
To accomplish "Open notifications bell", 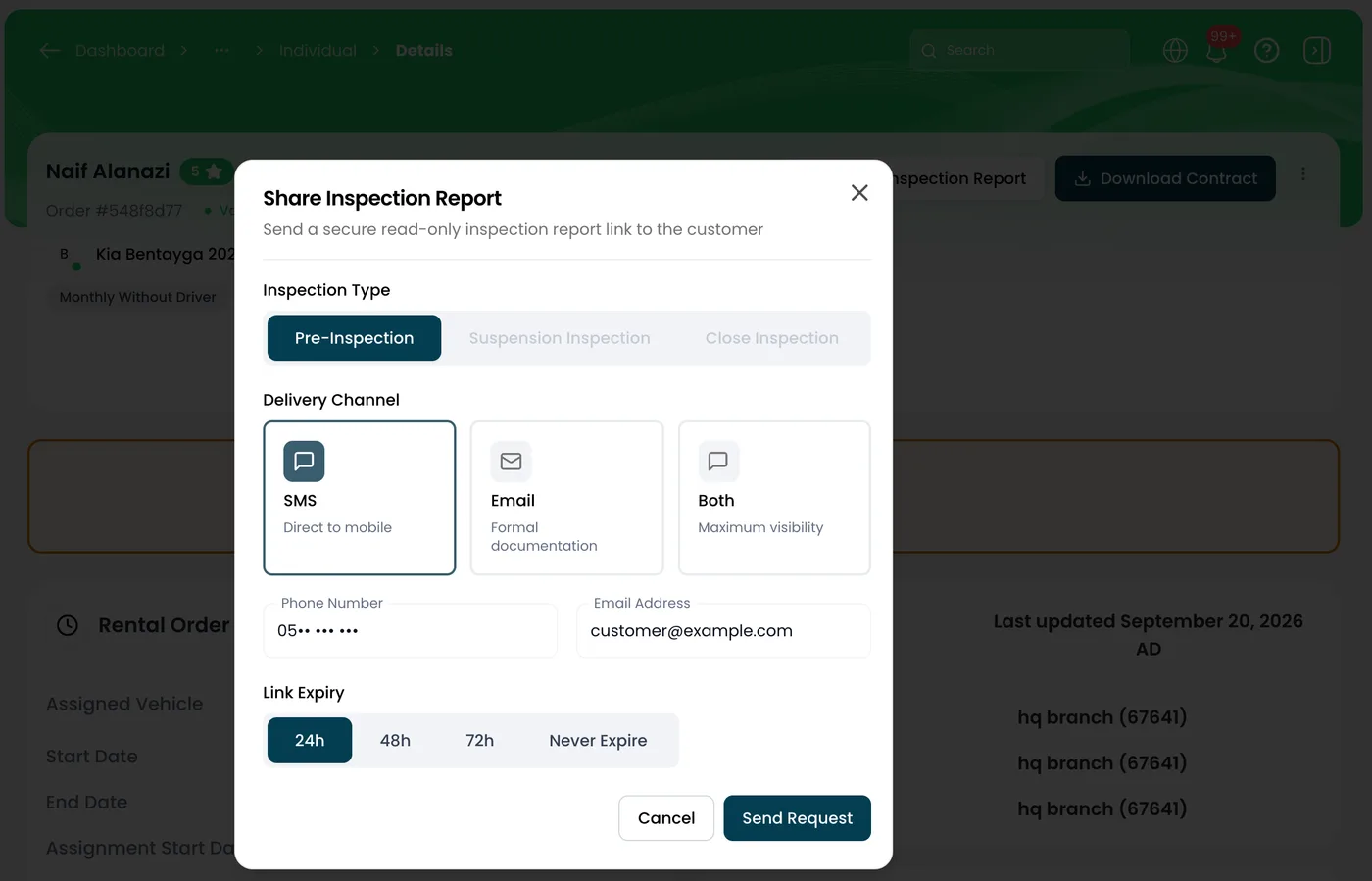I will coord(1217,52).
